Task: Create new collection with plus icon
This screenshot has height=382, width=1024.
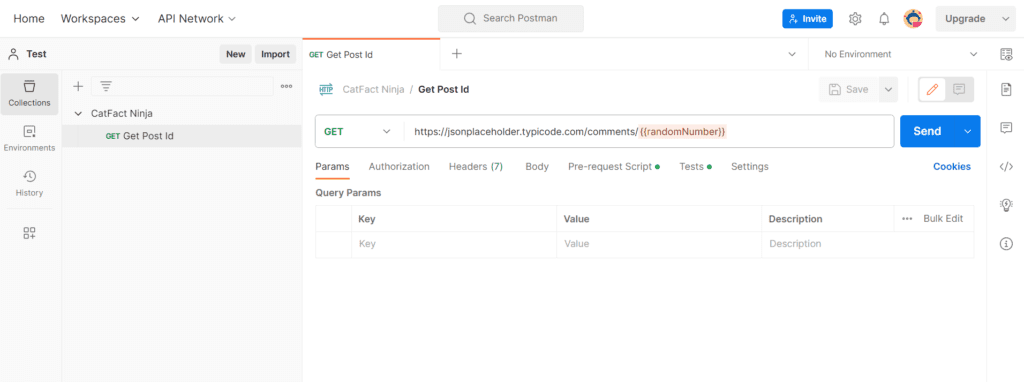Action: click(x=78, y=86)
